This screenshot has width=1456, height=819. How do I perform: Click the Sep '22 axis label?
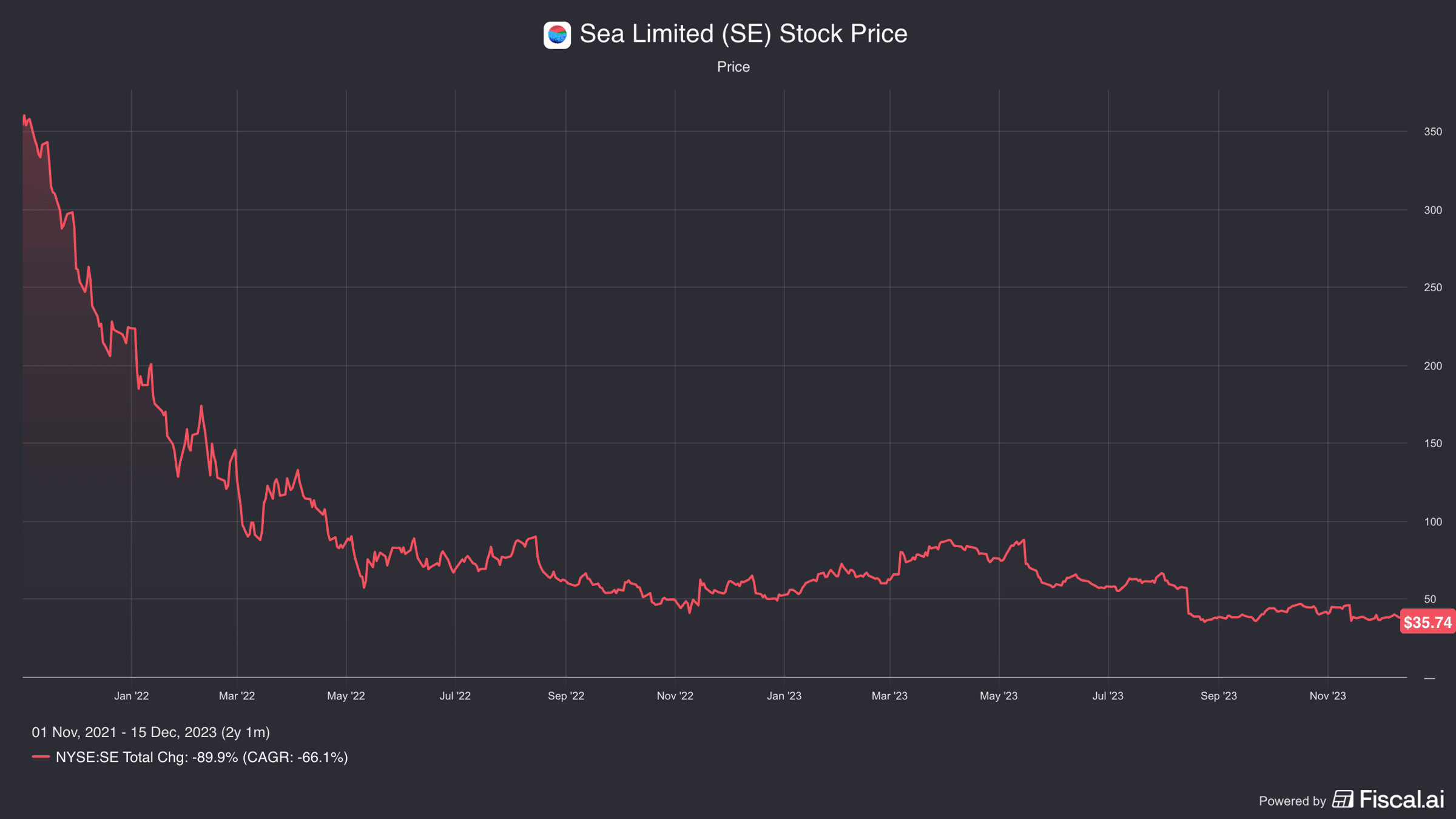[x=566, y=696]
